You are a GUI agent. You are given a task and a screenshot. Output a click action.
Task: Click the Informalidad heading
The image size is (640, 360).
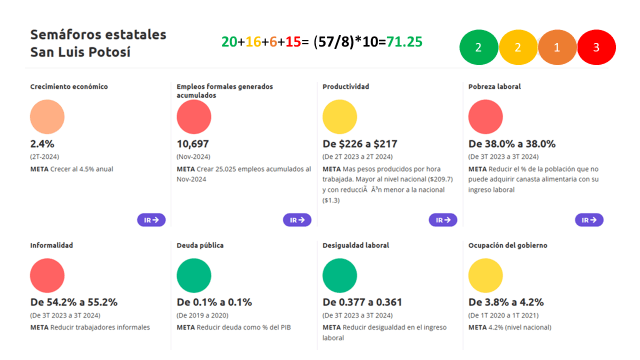click(51, 245)
